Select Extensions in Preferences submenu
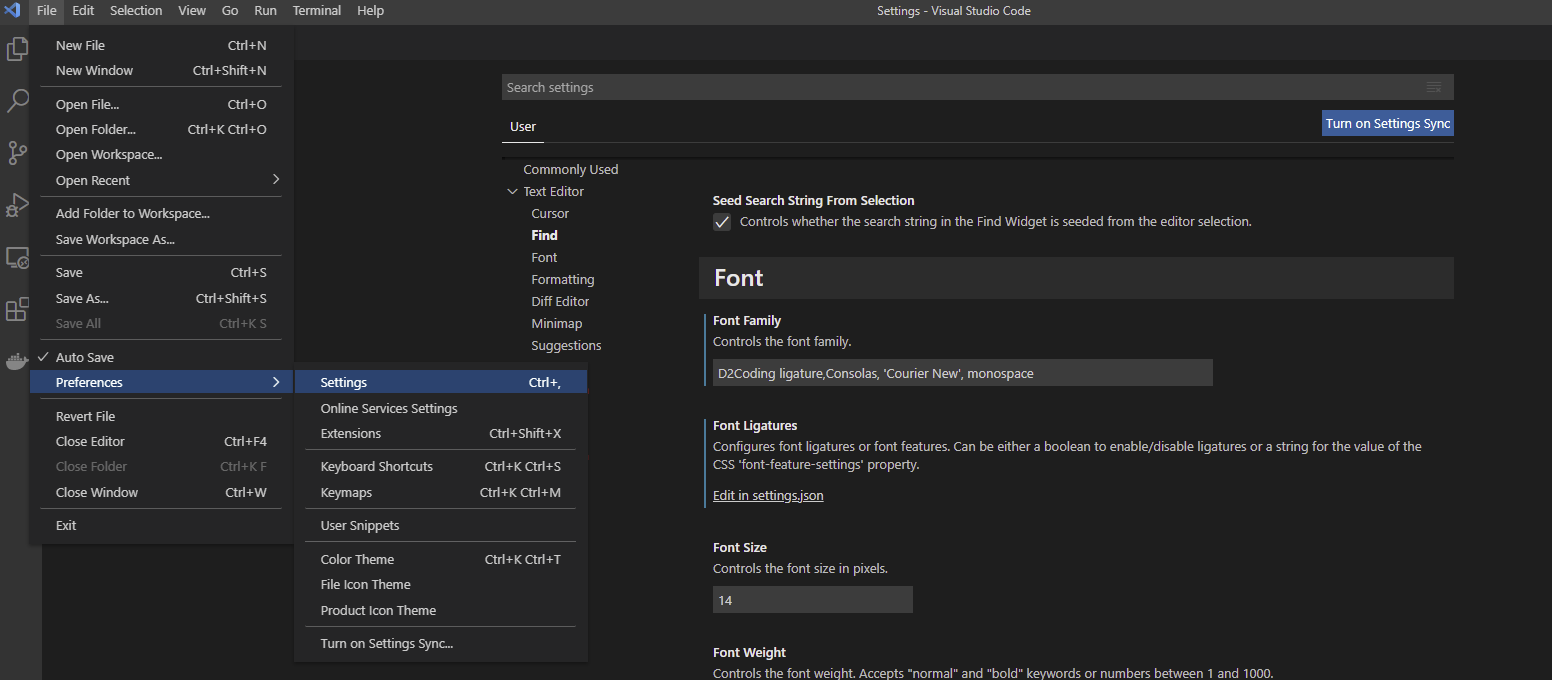The width and height of the screenshot is (1552, 680). point(441,433)
